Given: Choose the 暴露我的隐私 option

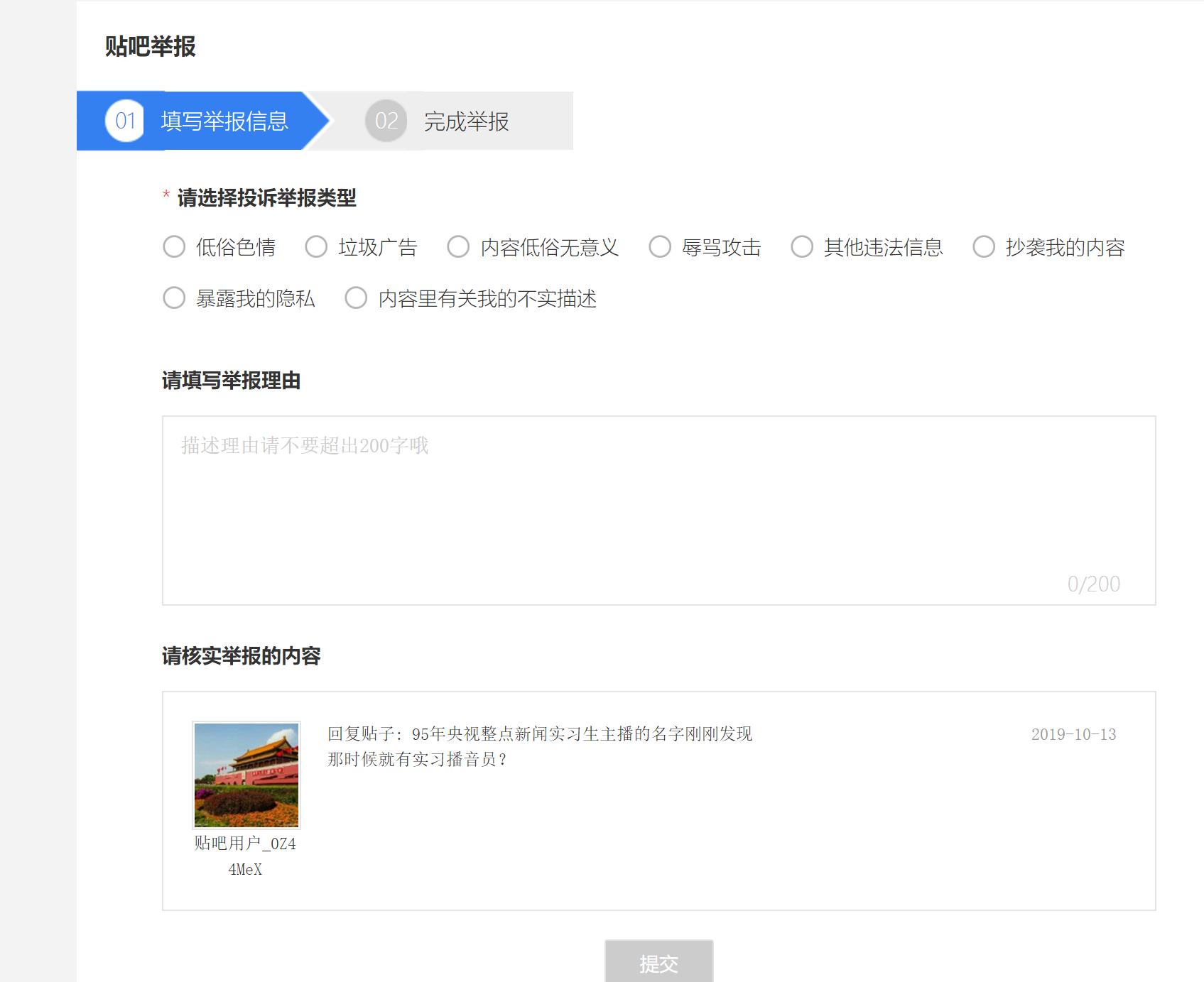Looking at the screenshot, I should (x=173, y=300).
